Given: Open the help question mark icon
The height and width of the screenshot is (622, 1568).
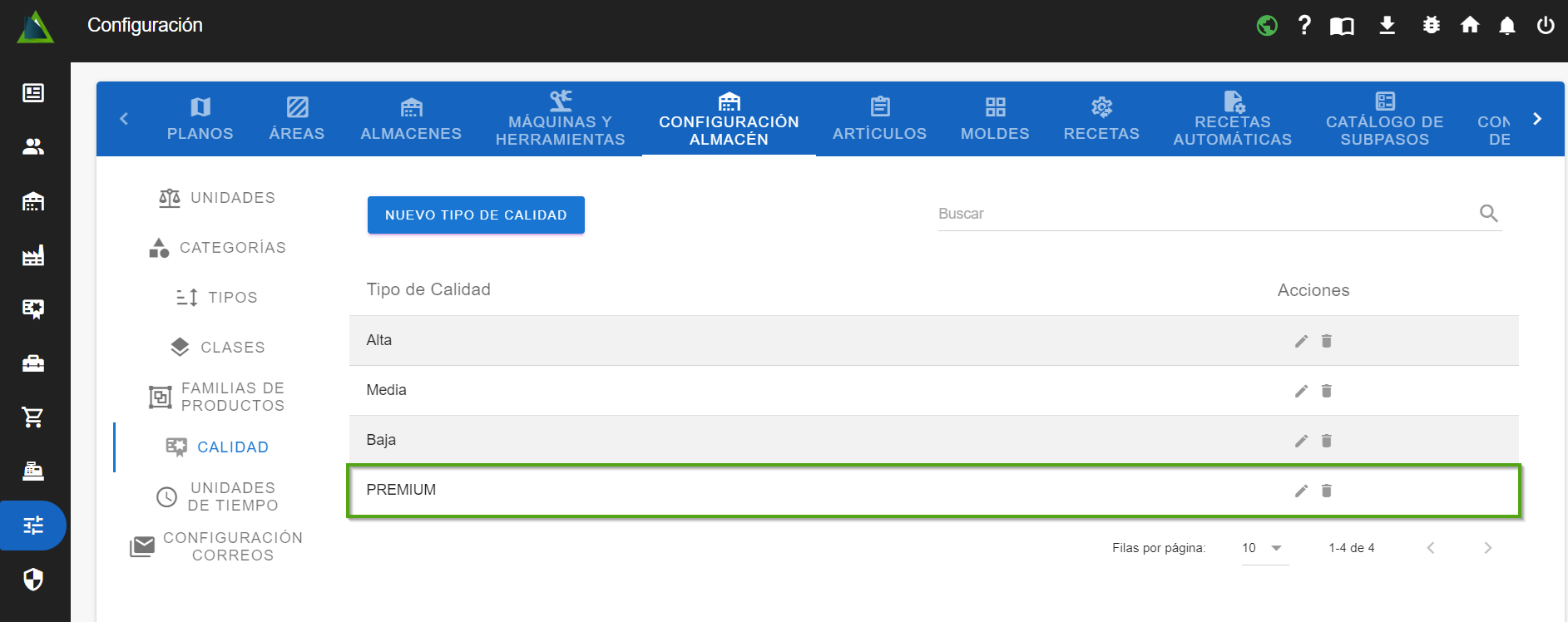Looking at the screenshot, I should point(1304,25).
